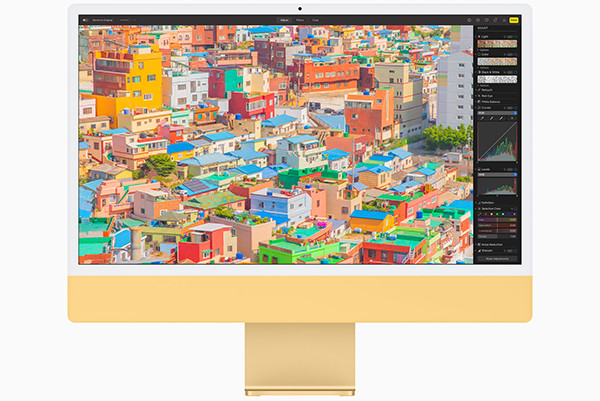Open the Curves RGB channel dropdown

(498, 113)
